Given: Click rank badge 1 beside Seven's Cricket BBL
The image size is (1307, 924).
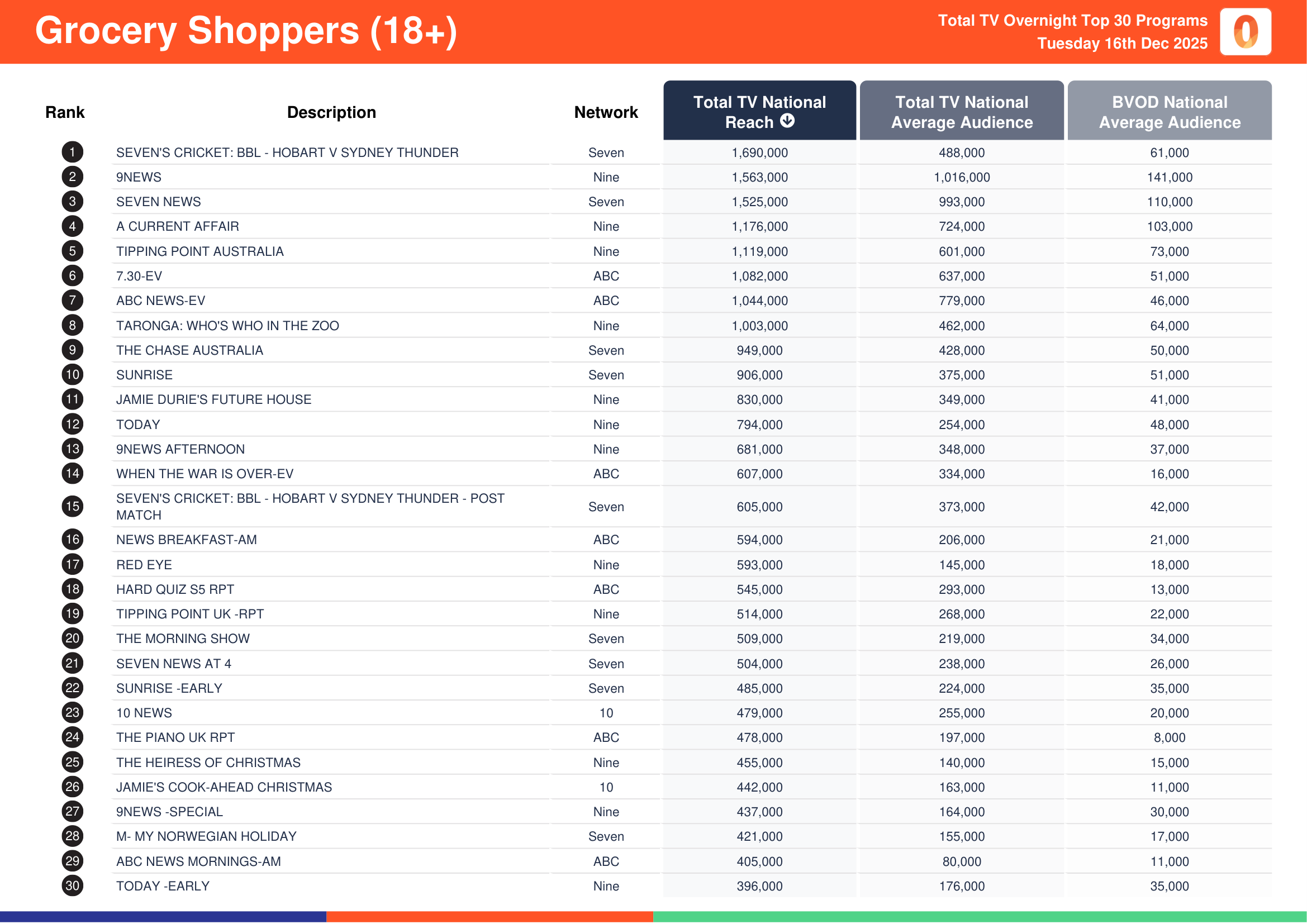Looking at the screenshot, I should (x=72, y=153).
